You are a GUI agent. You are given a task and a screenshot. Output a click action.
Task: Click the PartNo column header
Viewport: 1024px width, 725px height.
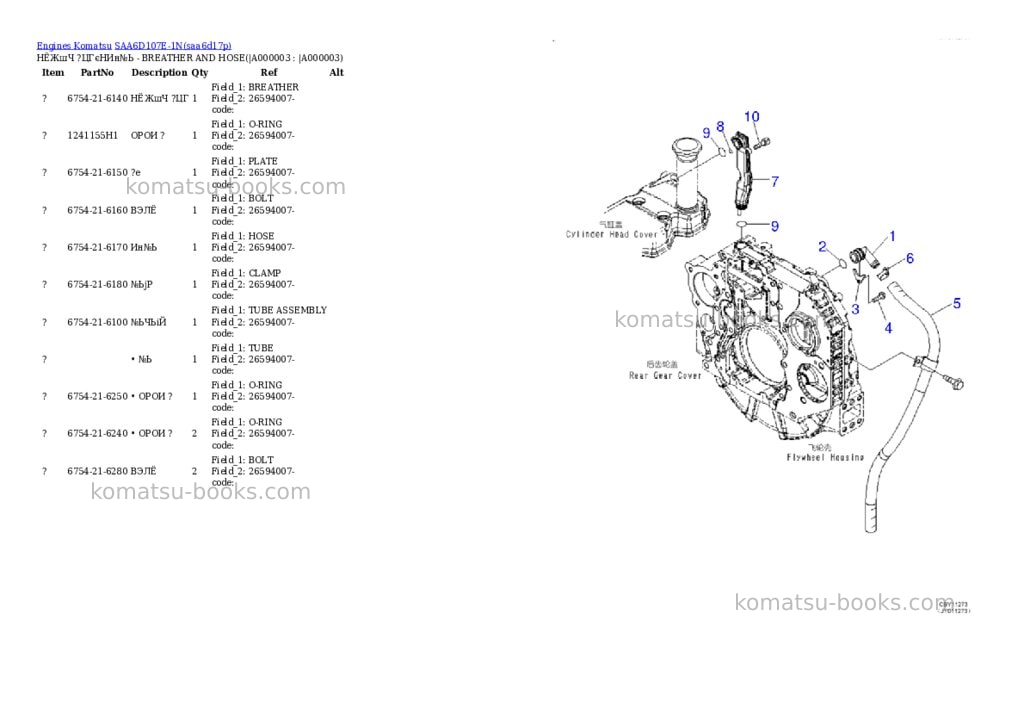pyautogui.click(x=97, y=72)
